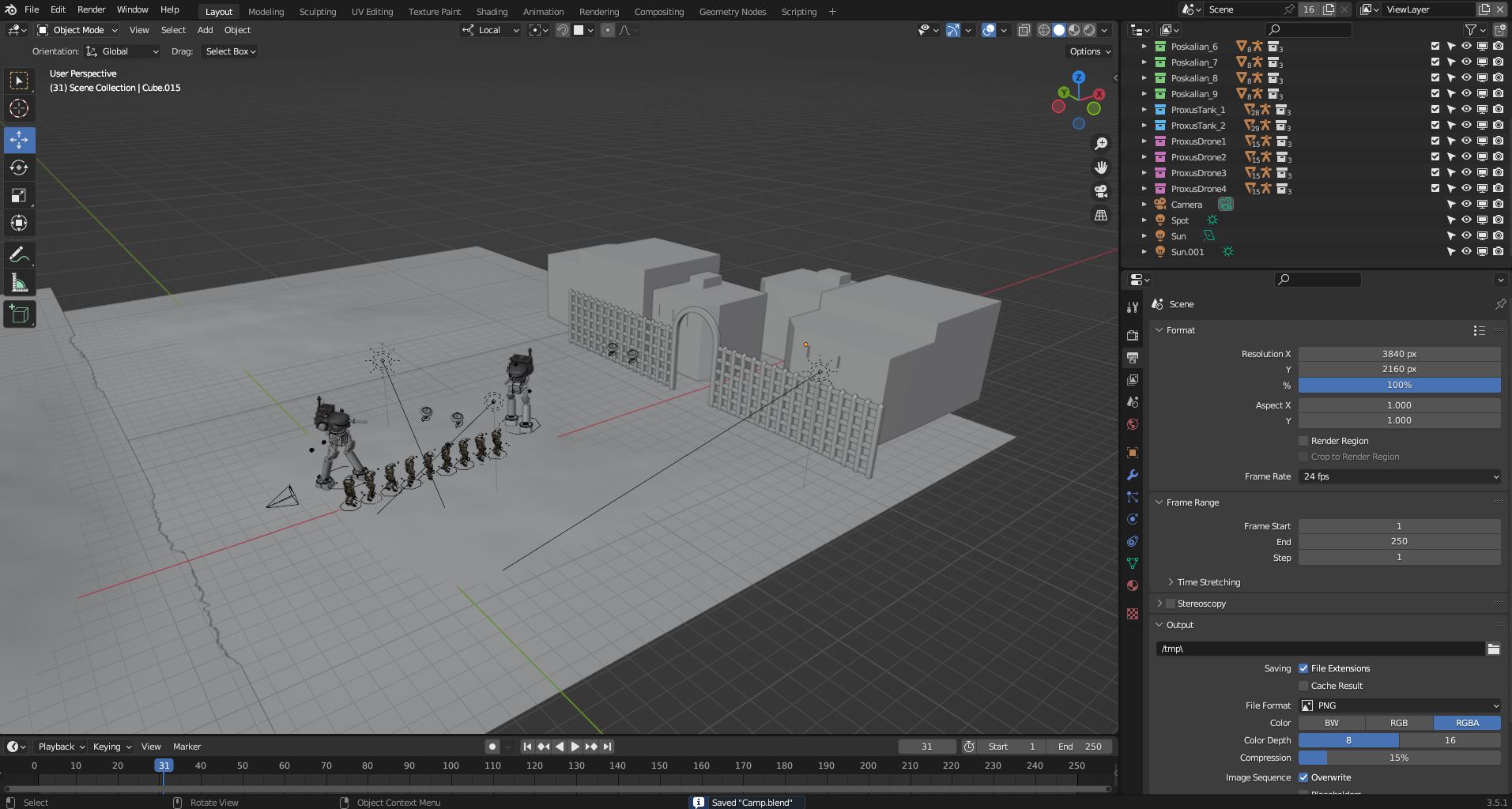Select the Cursor tool in viewport toolbar

click(19, 108)
